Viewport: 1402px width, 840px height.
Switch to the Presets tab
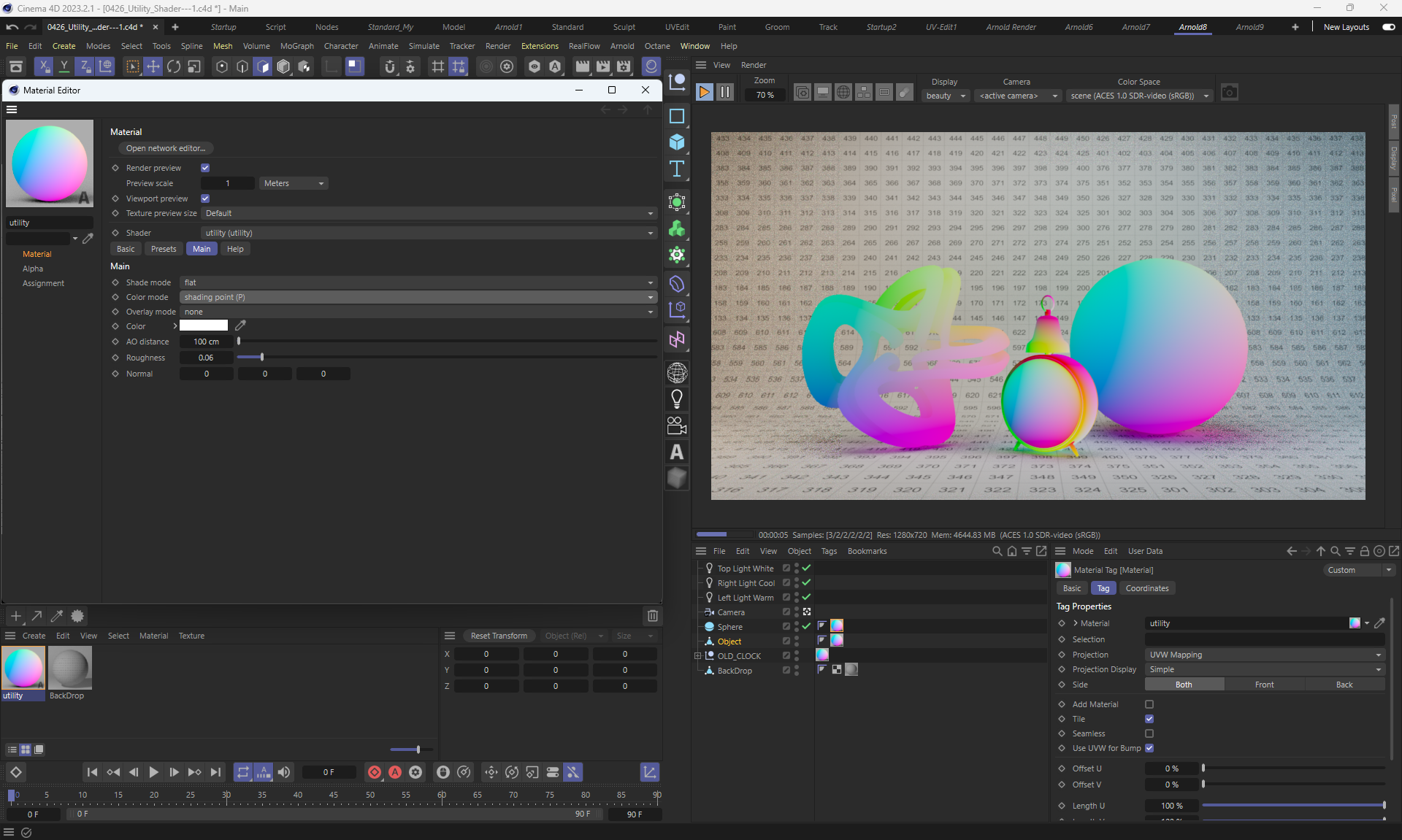pos(164,249)
